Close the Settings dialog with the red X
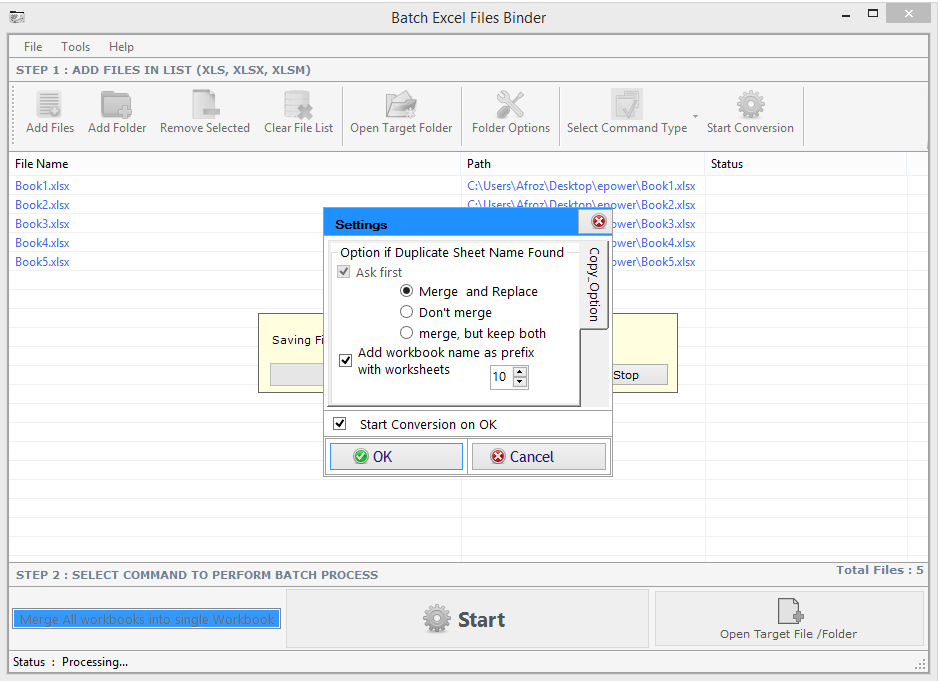Image resolution: width=938 pixels, height=681 pixels. pos(598,221)
